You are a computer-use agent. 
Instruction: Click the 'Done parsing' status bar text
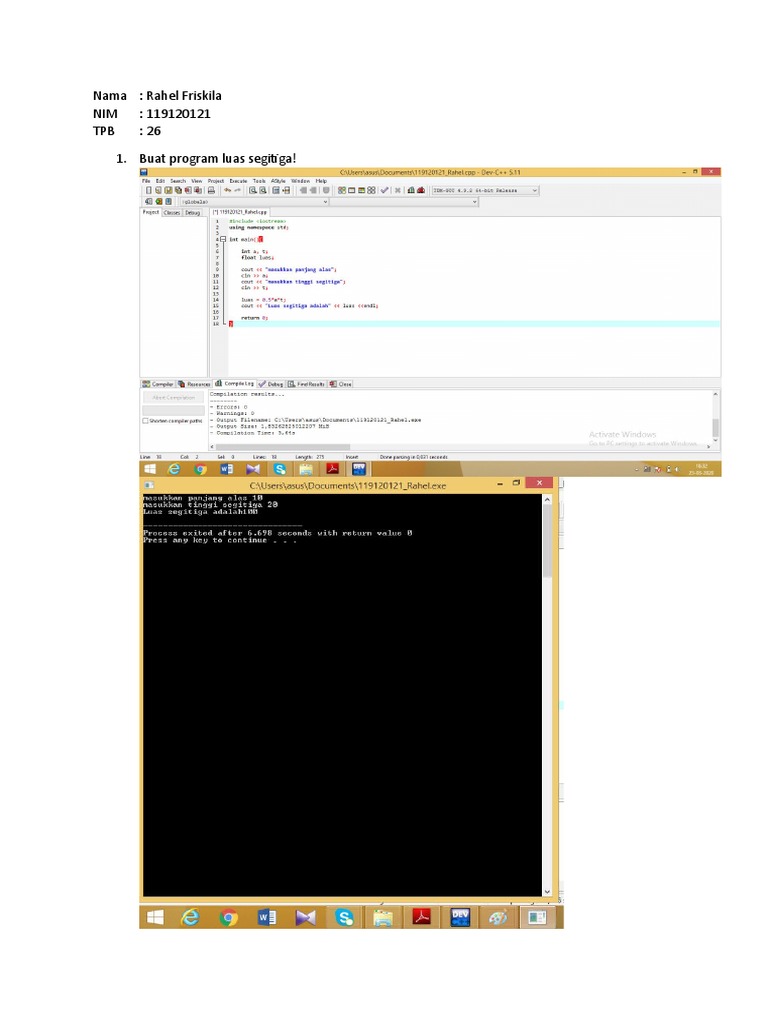point(414,457)
